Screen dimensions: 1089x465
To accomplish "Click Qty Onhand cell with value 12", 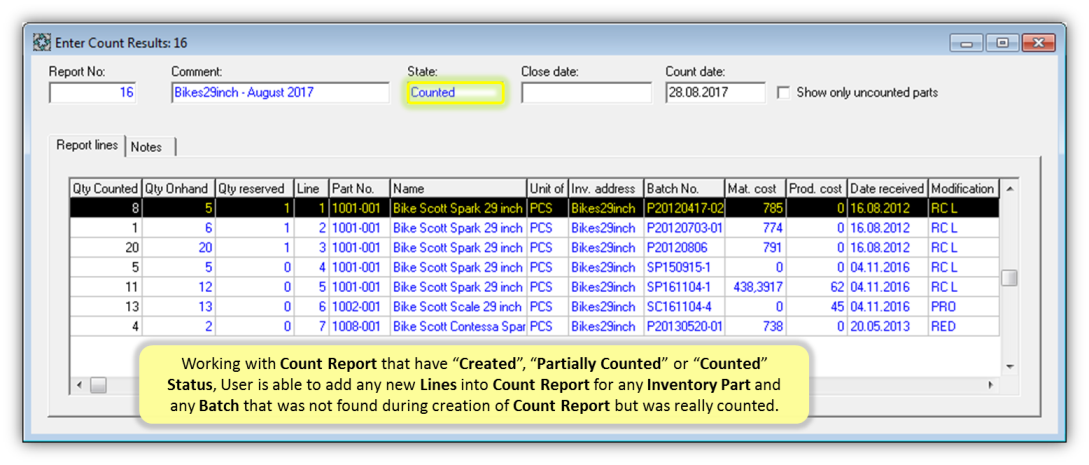I will [178, 287].
